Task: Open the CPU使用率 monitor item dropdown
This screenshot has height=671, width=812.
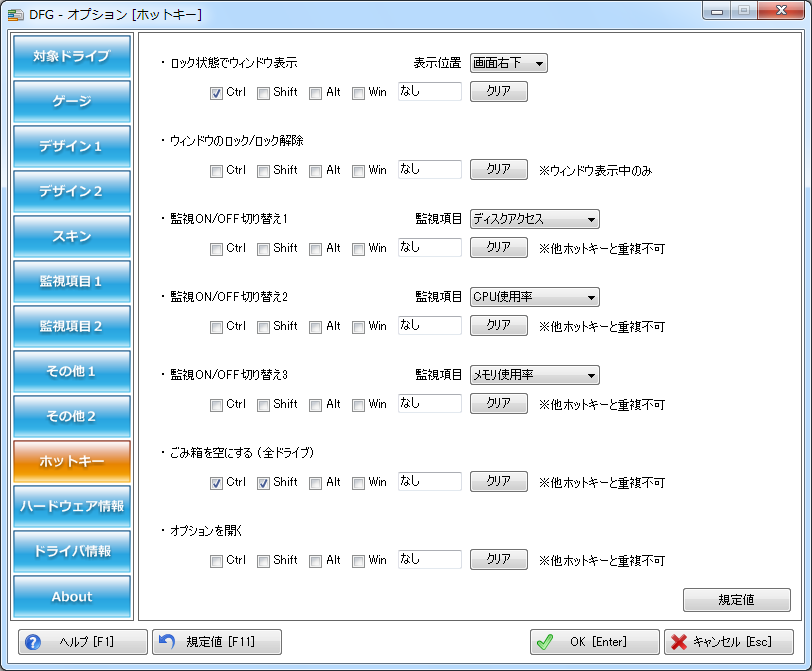Action: coord(534,297)
